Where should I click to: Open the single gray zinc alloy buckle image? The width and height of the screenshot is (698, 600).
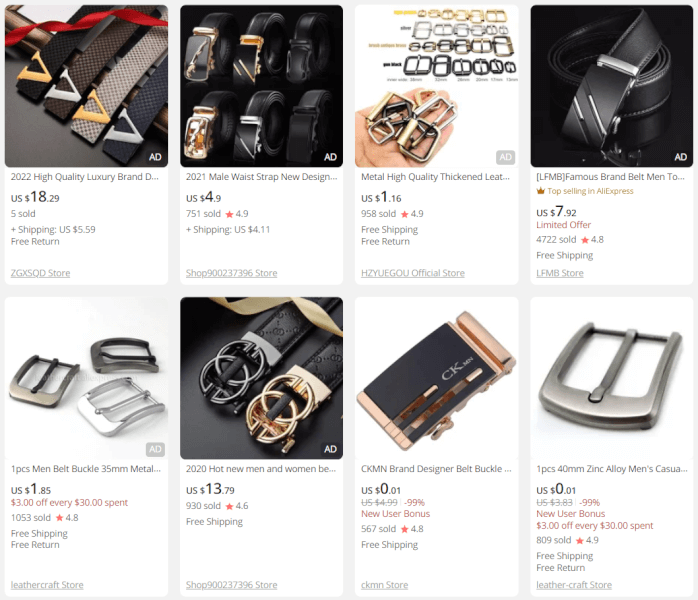click(612, 378)
